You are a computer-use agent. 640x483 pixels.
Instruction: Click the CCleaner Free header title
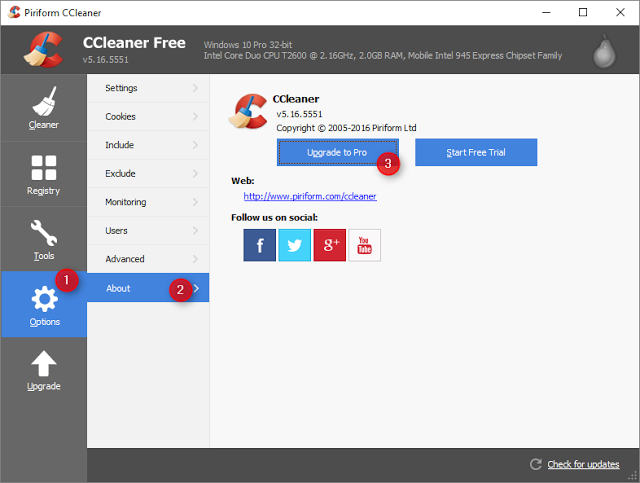tap(134, 42)
